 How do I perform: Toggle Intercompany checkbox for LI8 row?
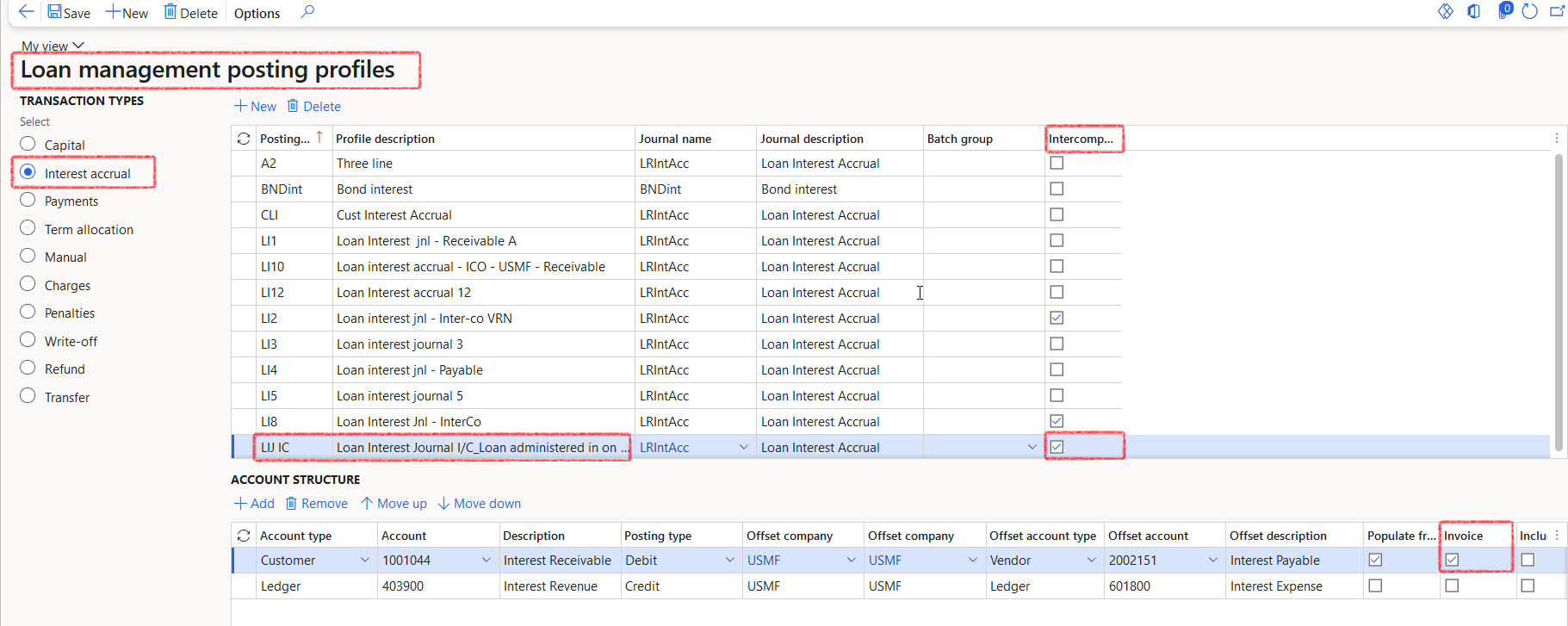(x=1057, y=421)
